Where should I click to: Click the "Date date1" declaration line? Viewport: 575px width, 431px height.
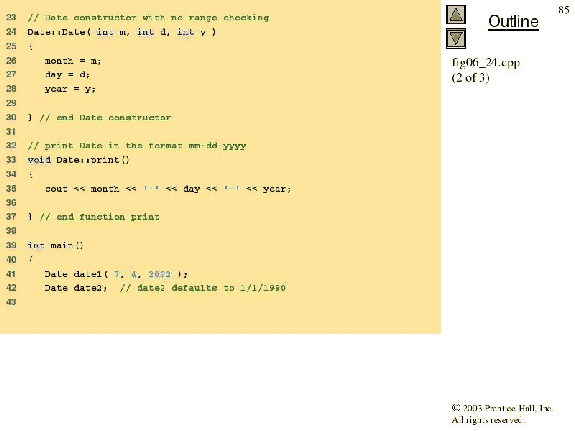[116, 274]
